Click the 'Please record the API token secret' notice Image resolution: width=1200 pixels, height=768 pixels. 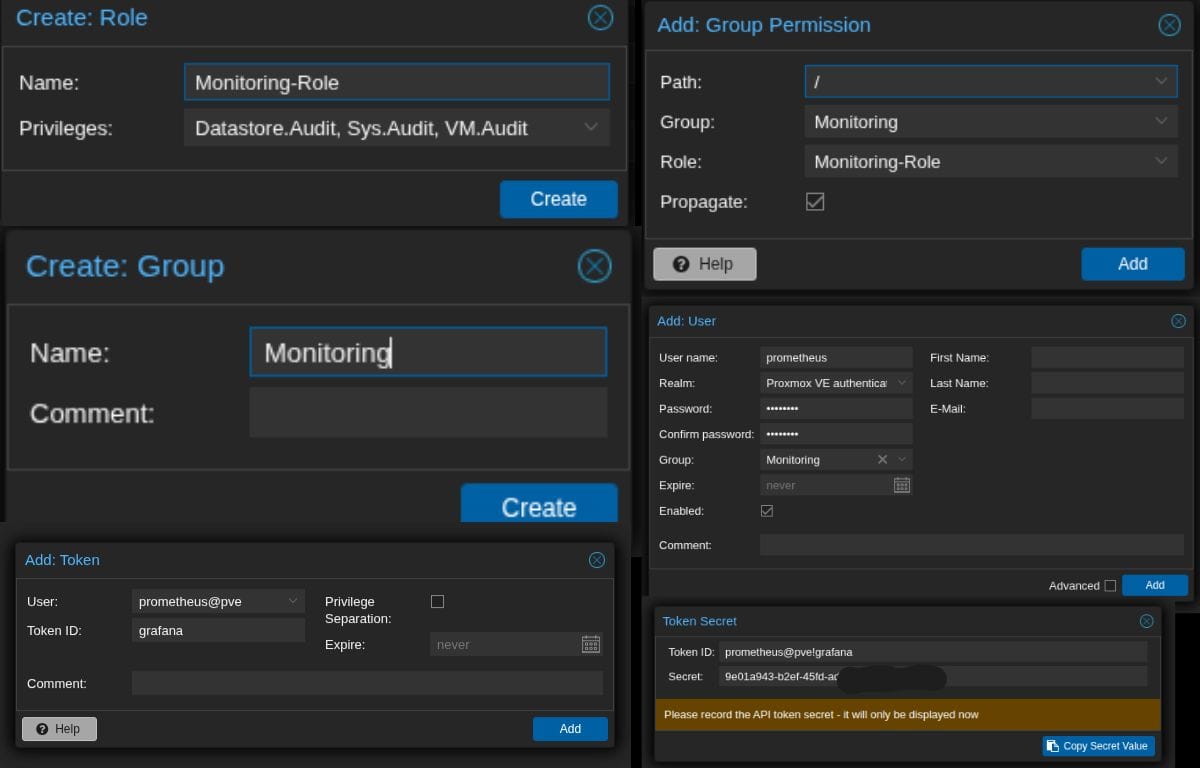(x=907, y=714)
